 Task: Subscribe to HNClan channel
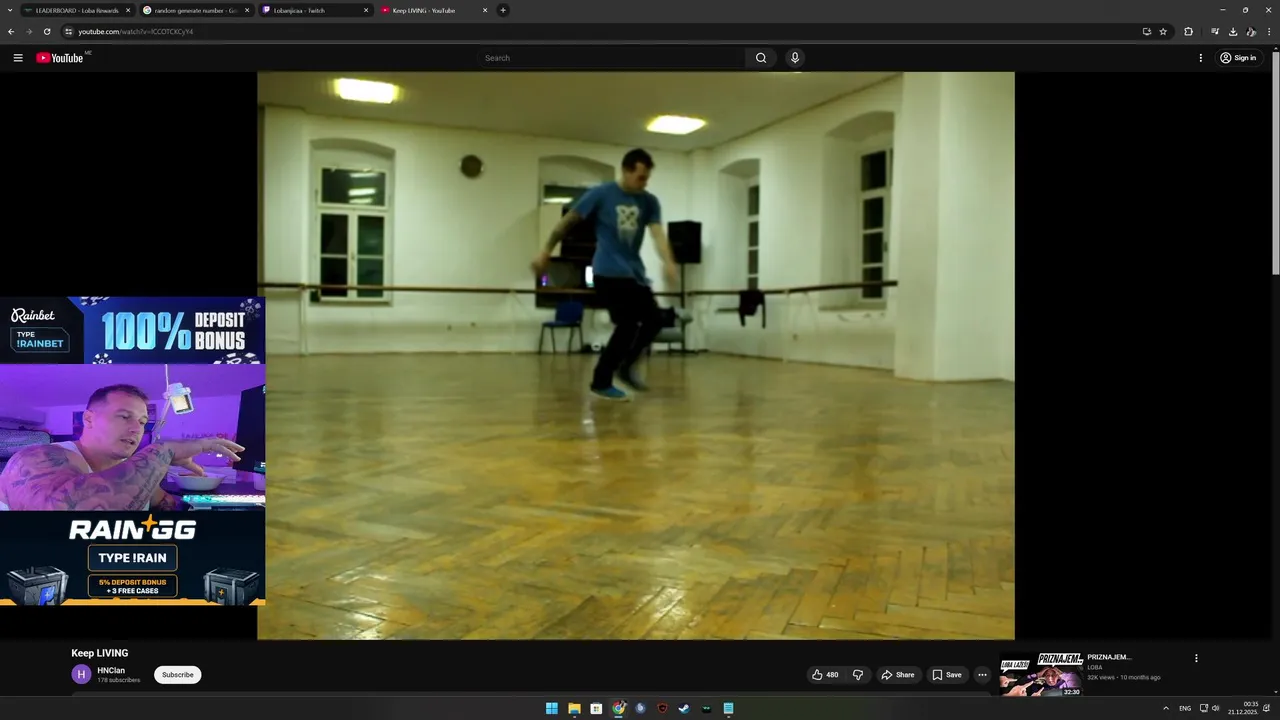(178, 675)
